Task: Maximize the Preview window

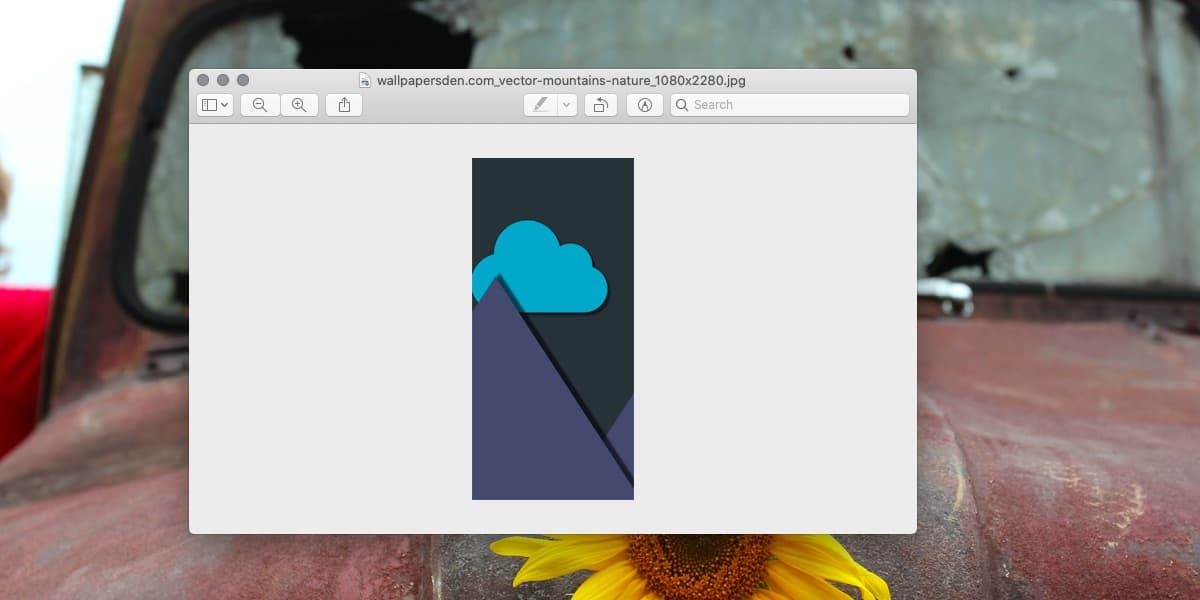Action: [x=243, y=80]
